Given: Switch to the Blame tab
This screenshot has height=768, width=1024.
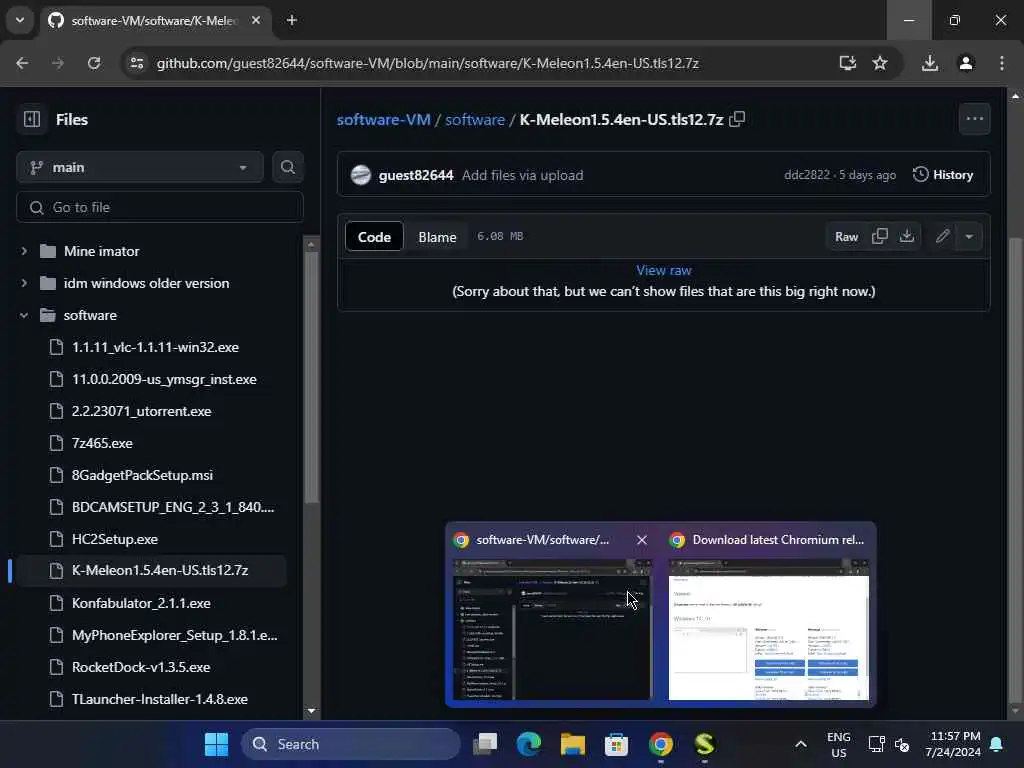Looking at the screenshot, I should [x=437, y=236].
